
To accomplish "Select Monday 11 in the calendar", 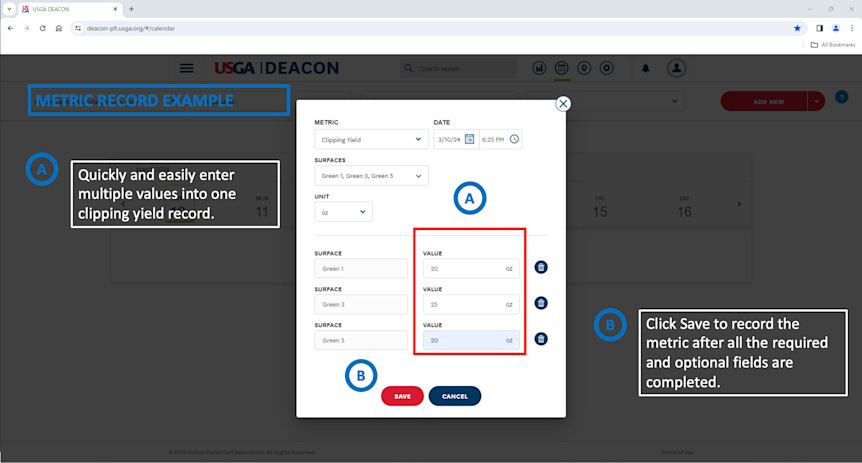I will tap(262, 207).
